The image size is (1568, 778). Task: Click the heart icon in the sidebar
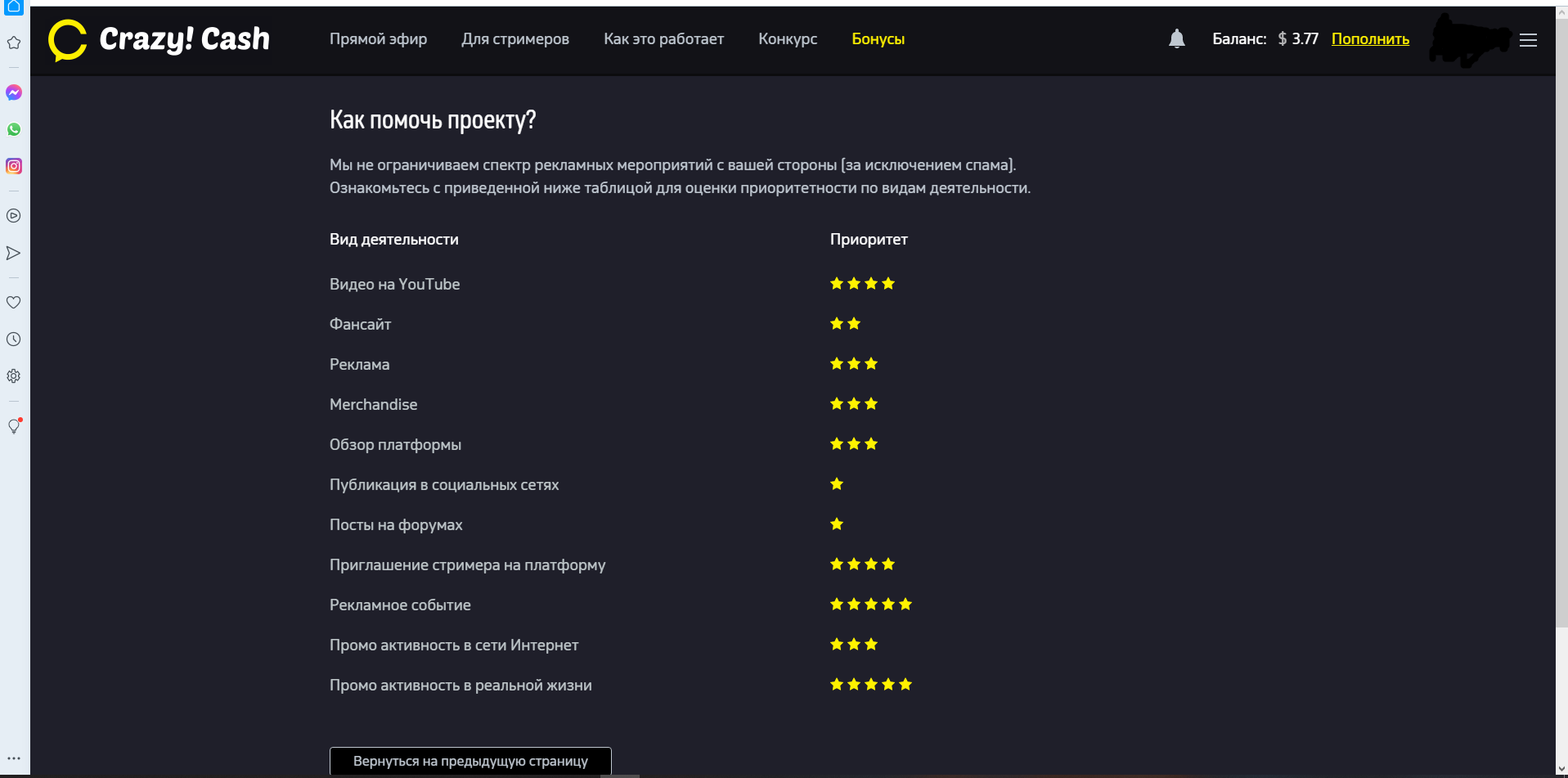[x=14, y=303]
